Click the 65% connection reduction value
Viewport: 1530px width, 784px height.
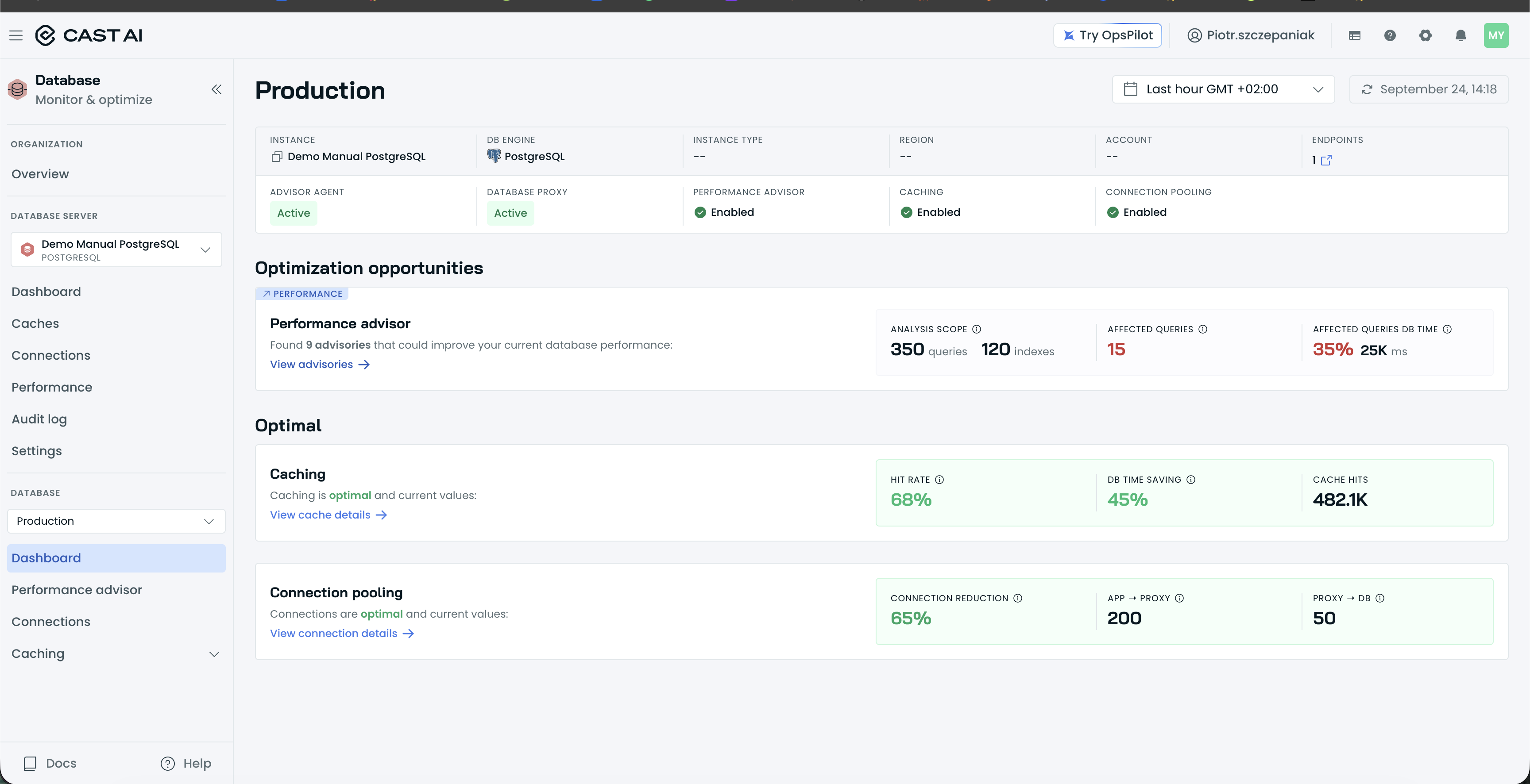[911, 619]
